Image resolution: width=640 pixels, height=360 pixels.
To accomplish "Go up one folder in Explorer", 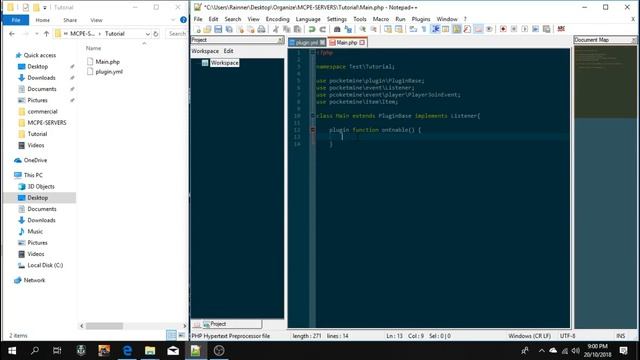I will coord(46,34).
